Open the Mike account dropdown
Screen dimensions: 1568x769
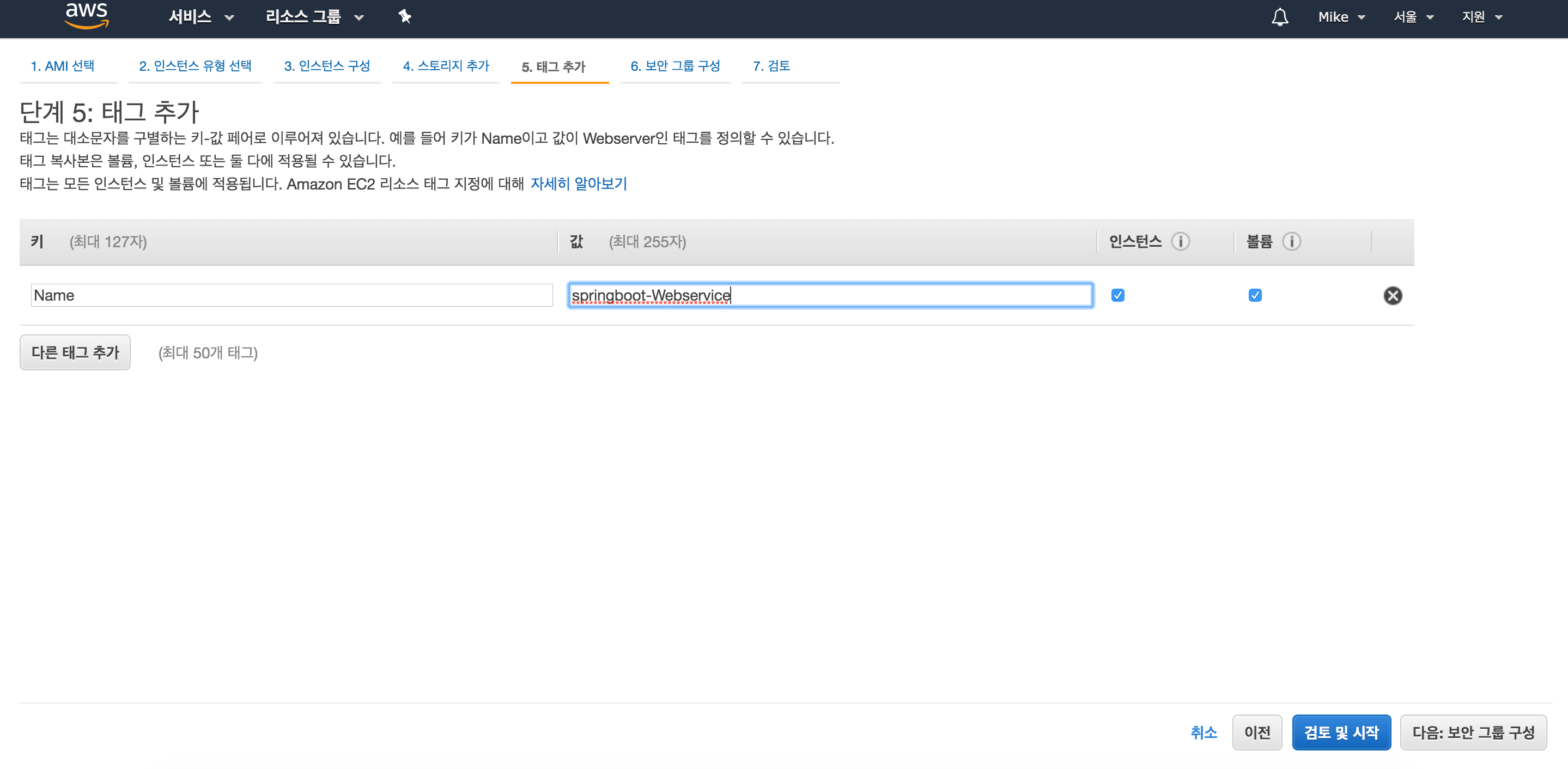1341,17
